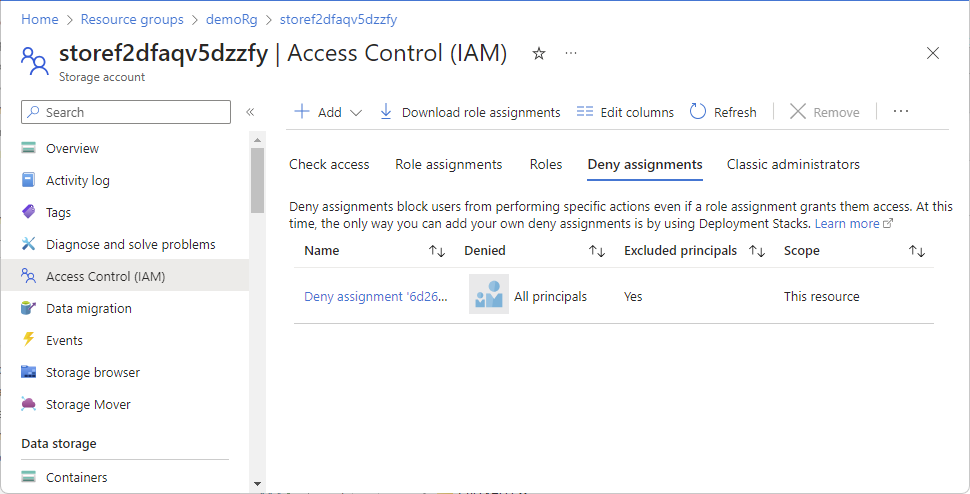Click 'This resource' scope cell
This screenshot has width=970, height=494.
click(x=822, y=297)
